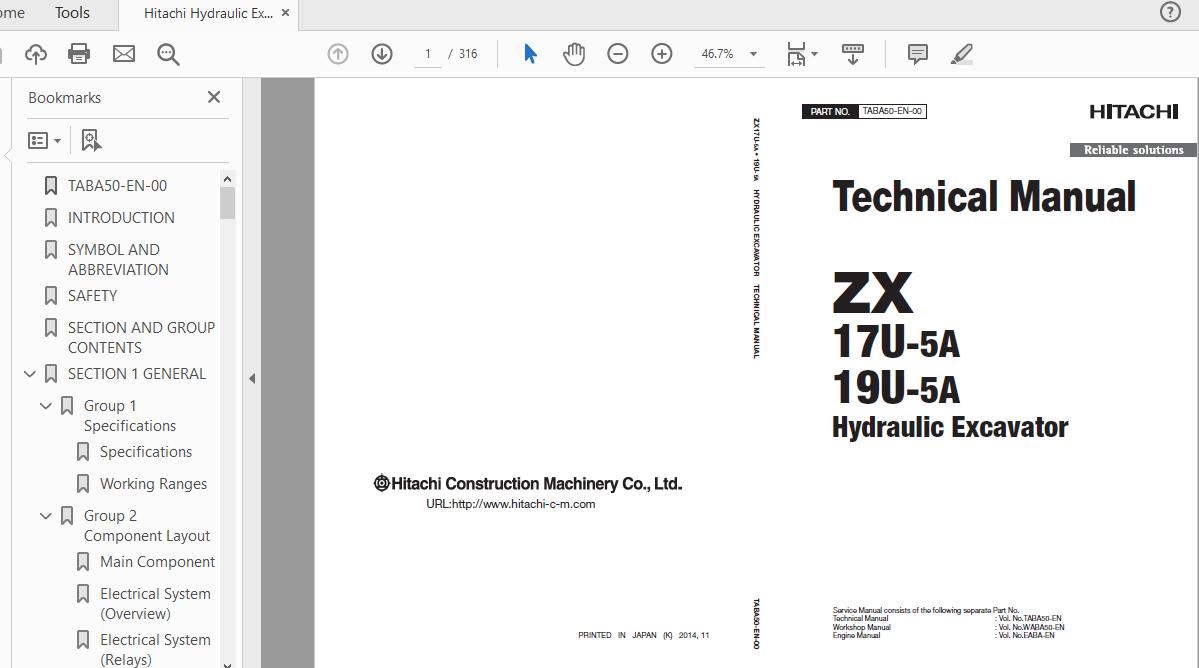Open the zoom level 46.7% dropdown

tap(753, 54)
